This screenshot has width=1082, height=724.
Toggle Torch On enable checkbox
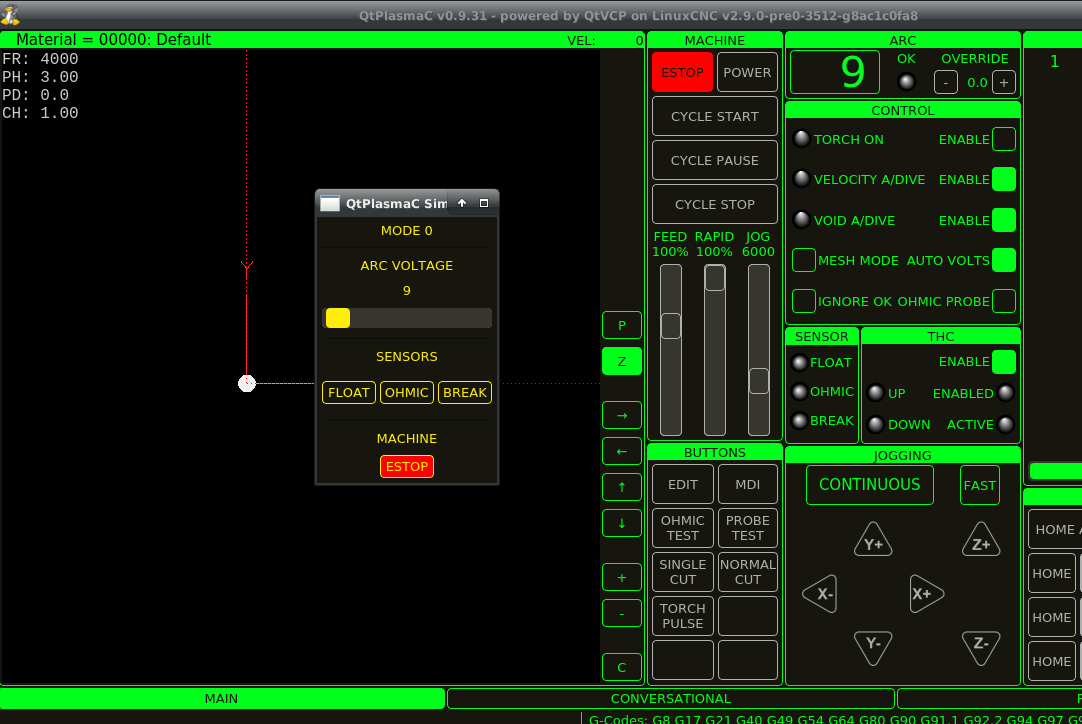pos(1003,139)
